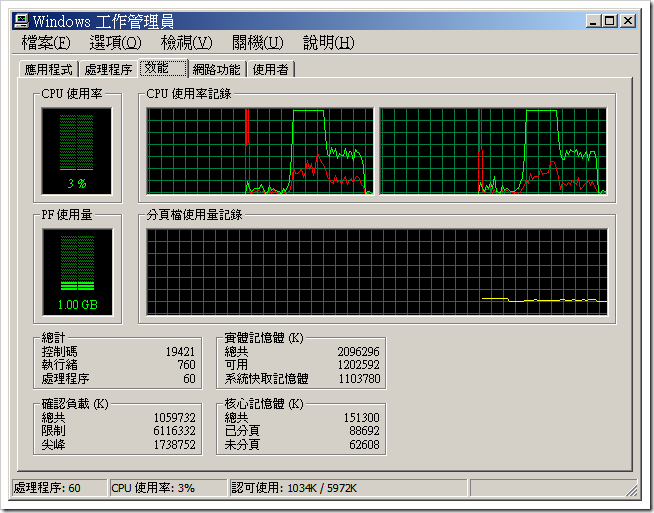654x513 pixels.
Task: Click the CPU 使用率 gauge showing 3 %
Action: pyautogui.click(x=77, y=151)
